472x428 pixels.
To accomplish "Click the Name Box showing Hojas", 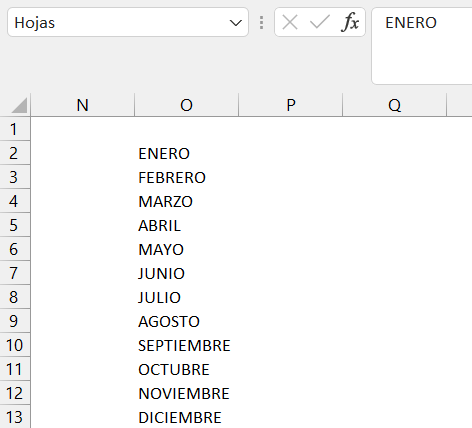I will click(128, 22).
